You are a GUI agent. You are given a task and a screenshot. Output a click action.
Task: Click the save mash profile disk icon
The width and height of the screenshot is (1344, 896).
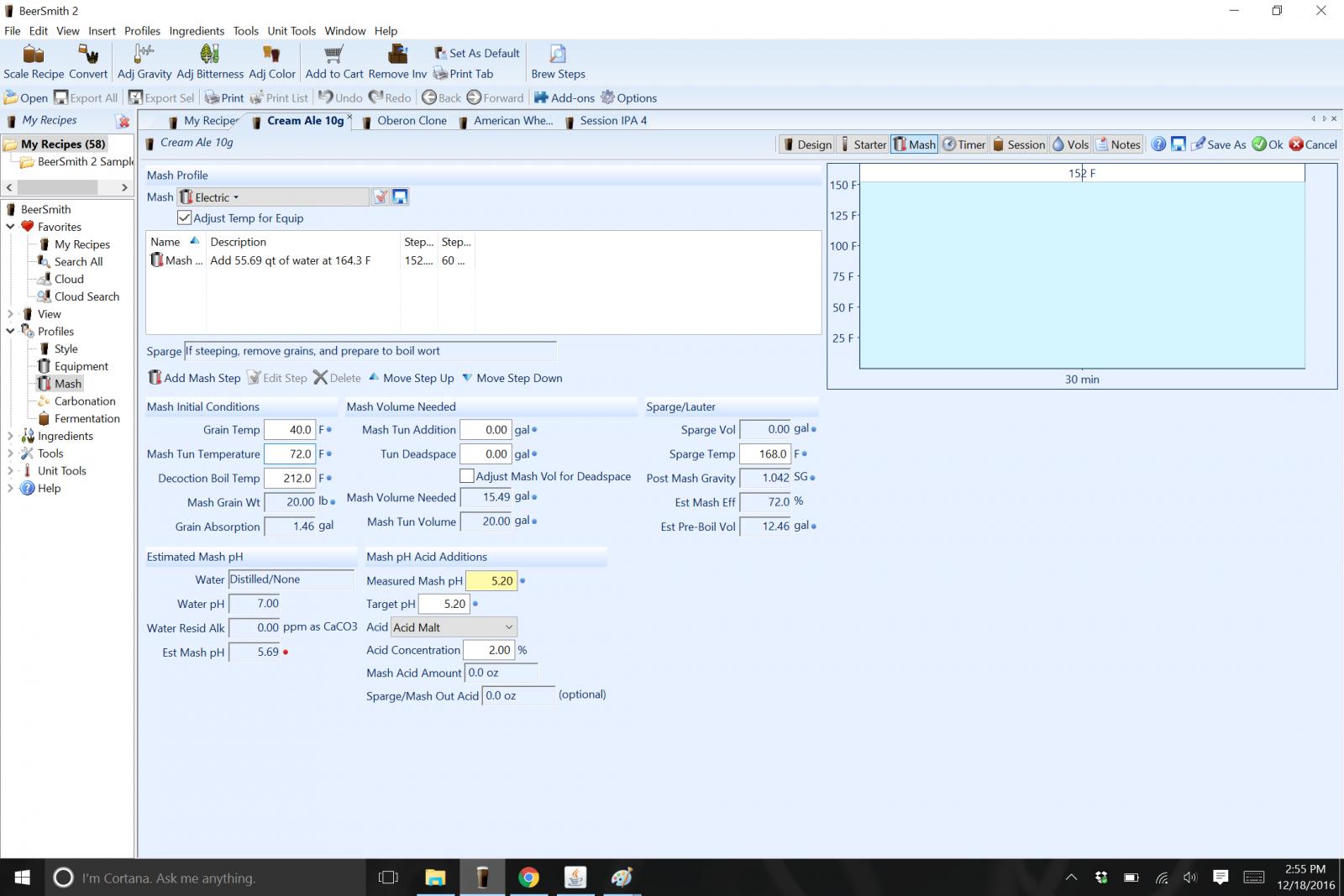(400, 196)
